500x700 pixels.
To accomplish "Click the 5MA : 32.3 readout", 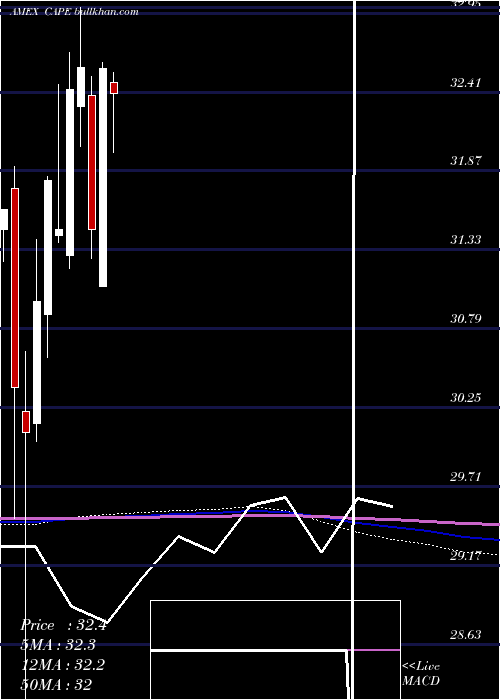I will [x=58, y=645].
